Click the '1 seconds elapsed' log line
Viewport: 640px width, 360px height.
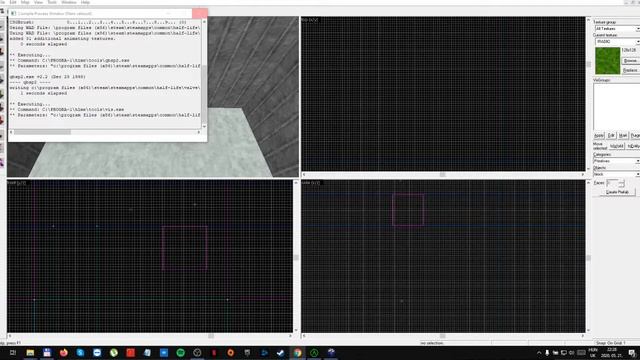(x=43, y=93)
